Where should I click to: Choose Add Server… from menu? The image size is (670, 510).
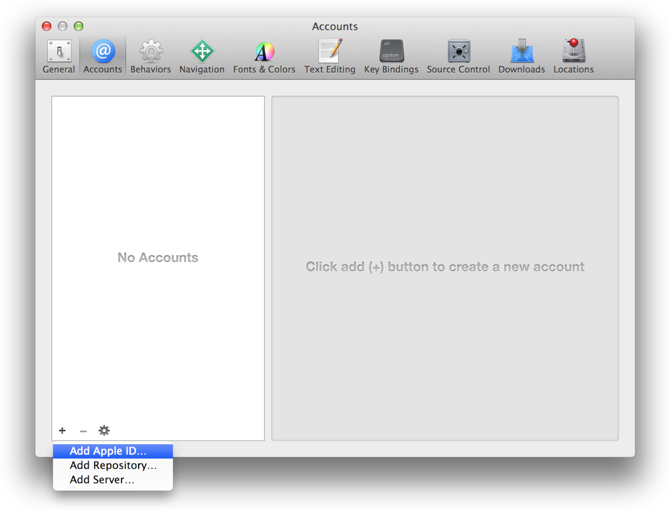coord(113,480)
